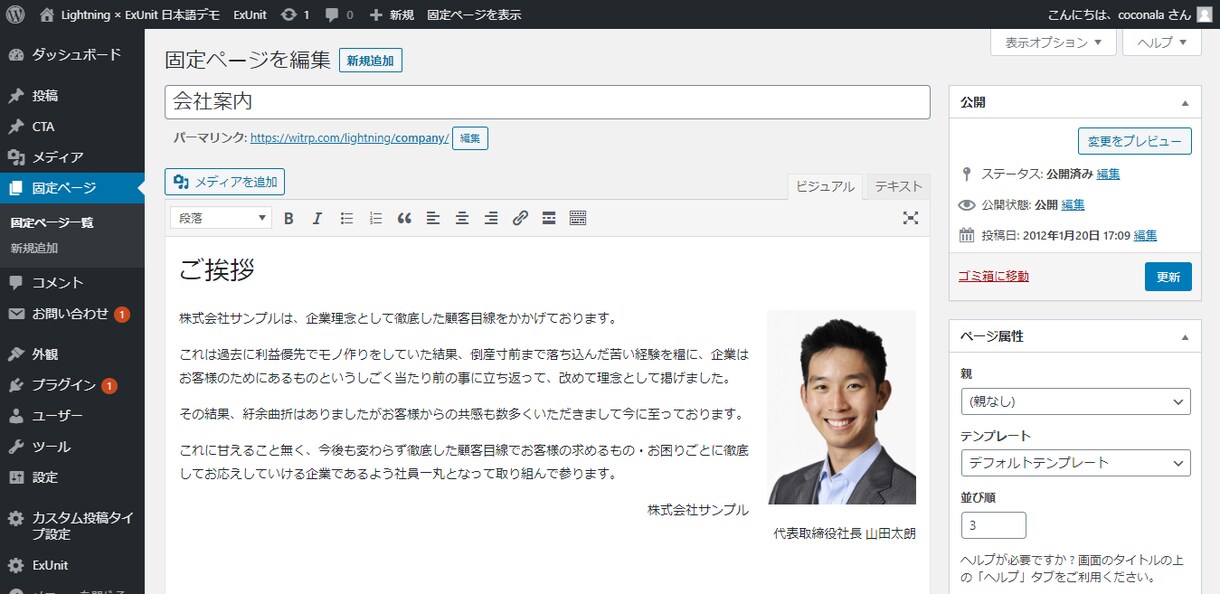
Task: Open the permalink witrp.com/lightning/company/
Action: (x=349, y=138)
